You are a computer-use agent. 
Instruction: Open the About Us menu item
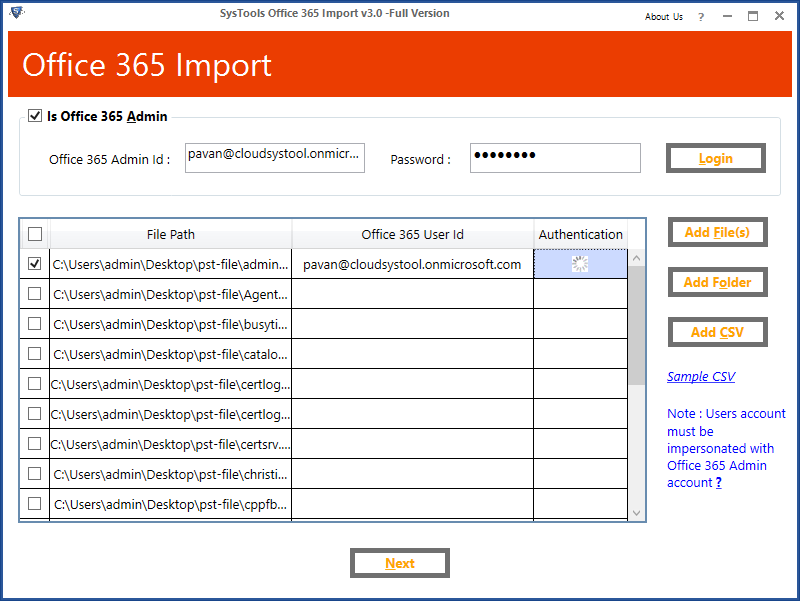point(663,16)
